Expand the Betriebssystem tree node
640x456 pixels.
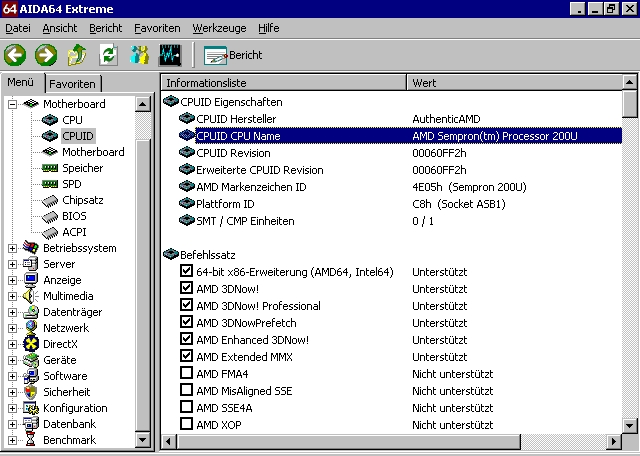tap(12, 248)
